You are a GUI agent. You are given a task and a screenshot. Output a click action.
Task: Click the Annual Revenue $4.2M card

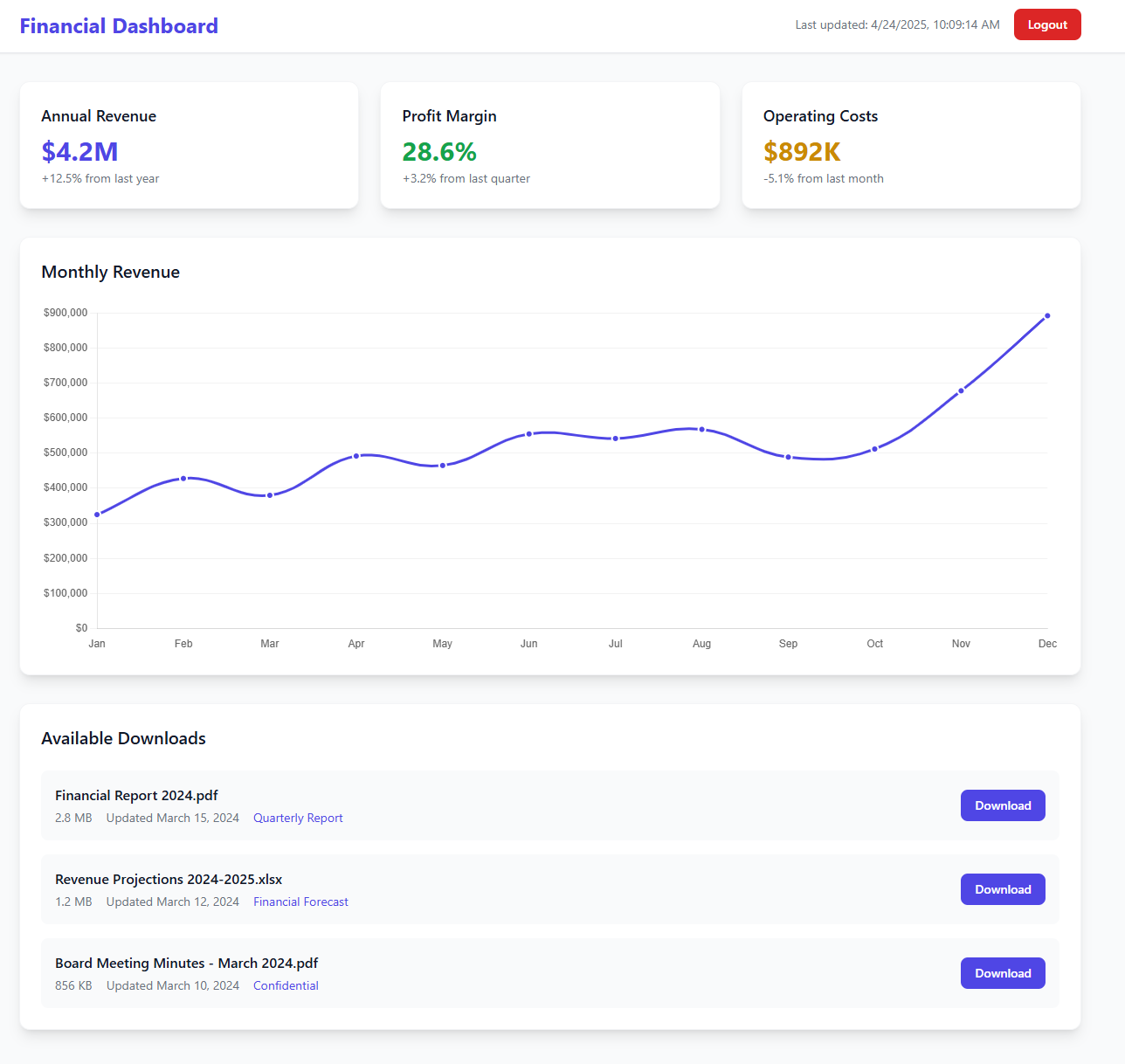(189, 146)
